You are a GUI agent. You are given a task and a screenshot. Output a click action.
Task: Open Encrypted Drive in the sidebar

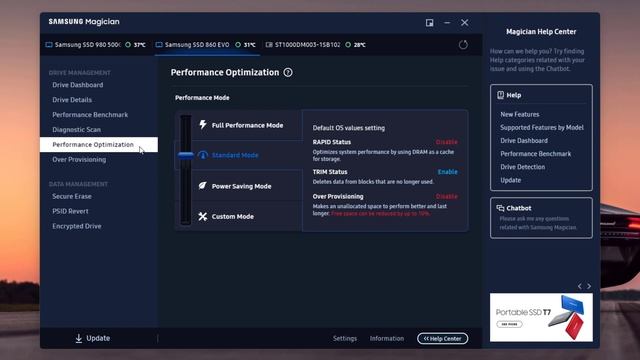pos(77,226)
